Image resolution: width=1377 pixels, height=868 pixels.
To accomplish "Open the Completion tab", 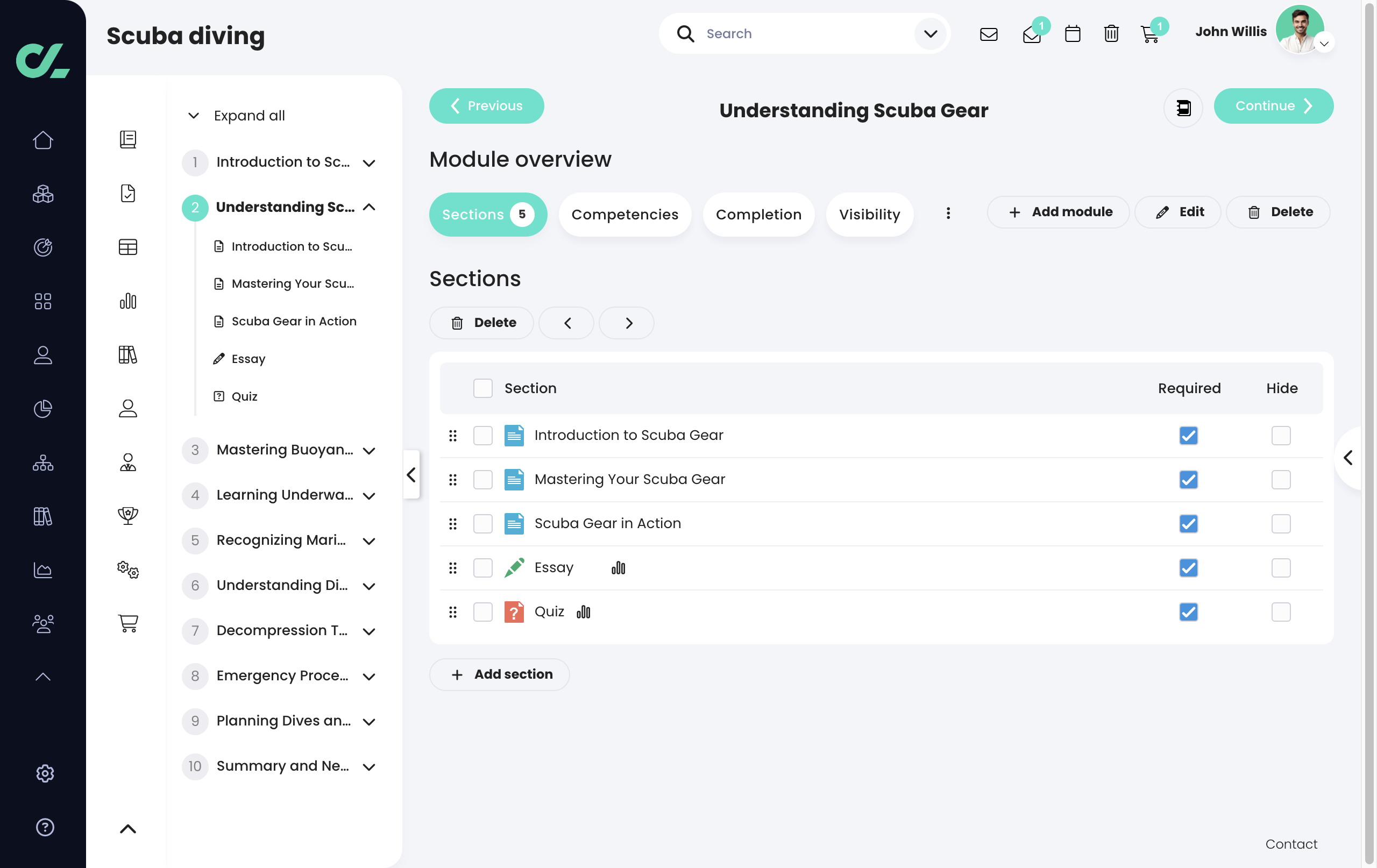I will (x=758, y=215).
